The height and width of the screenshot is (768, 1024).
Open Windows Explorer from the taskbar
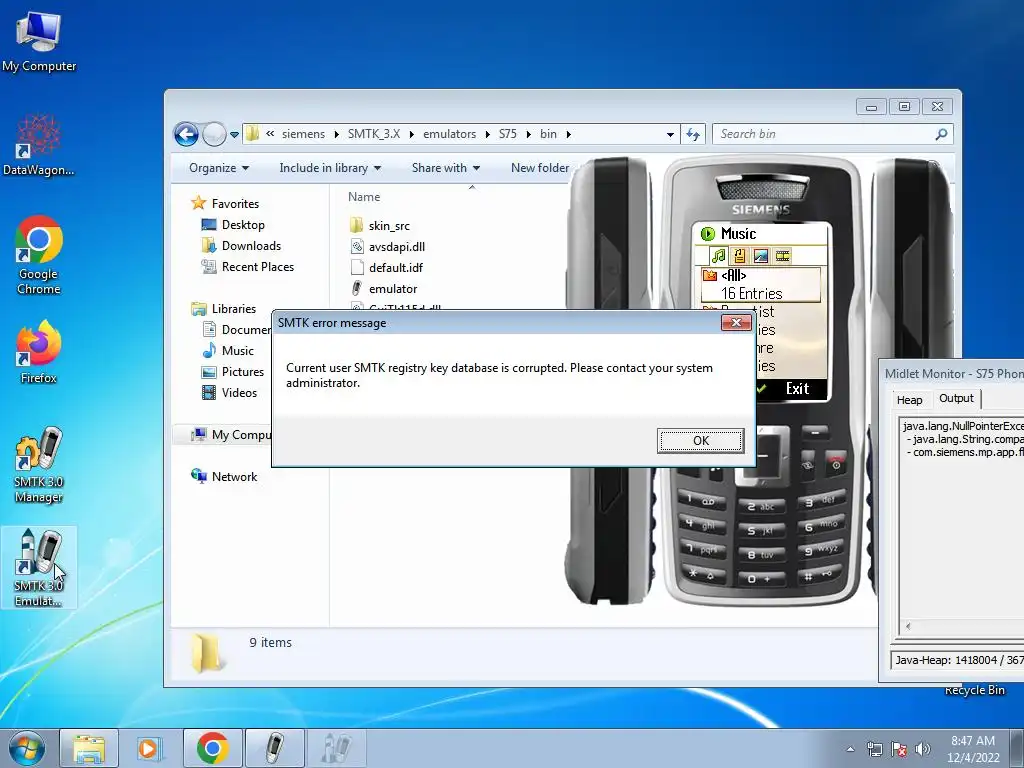(x=89, y=748)
